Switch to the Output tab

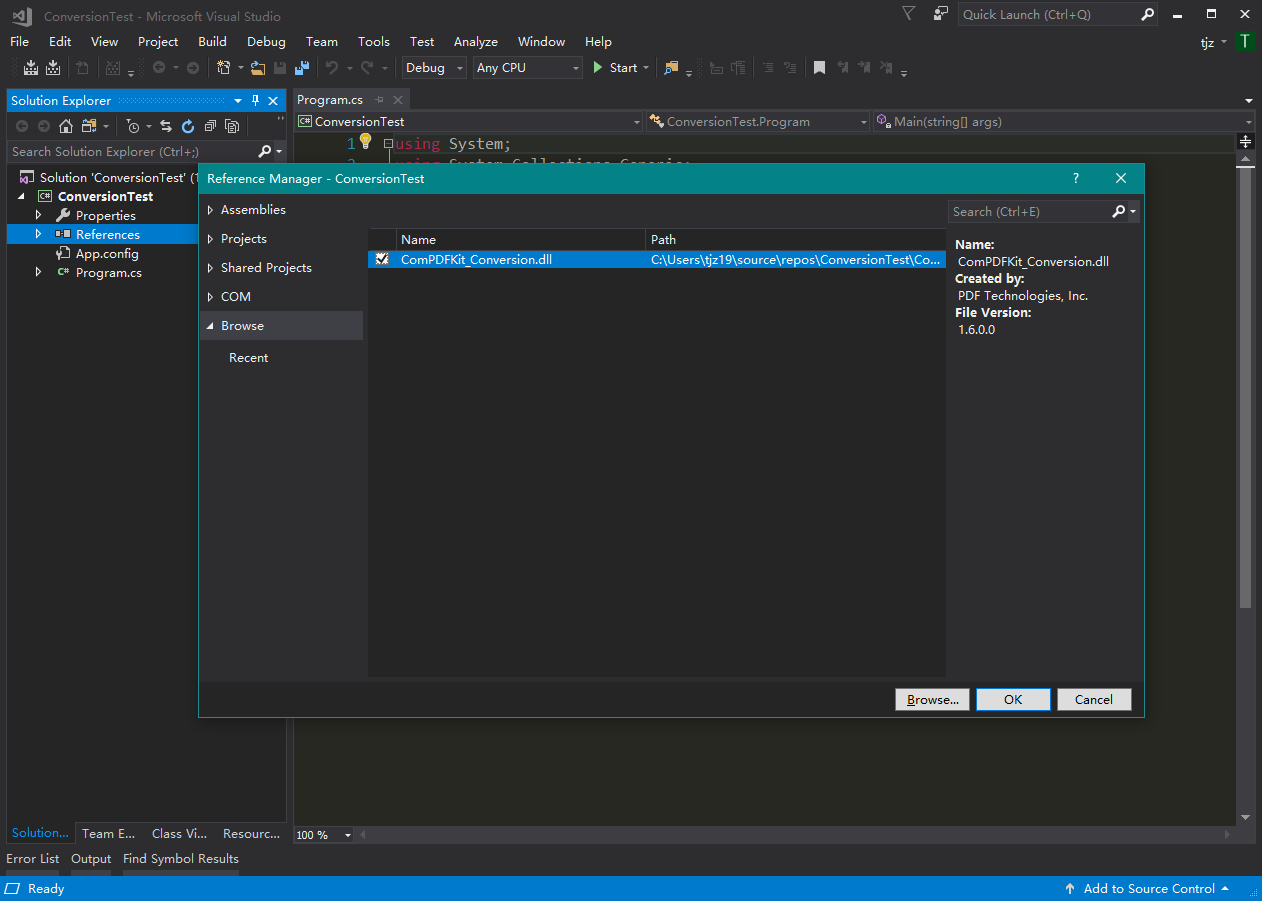91,858
